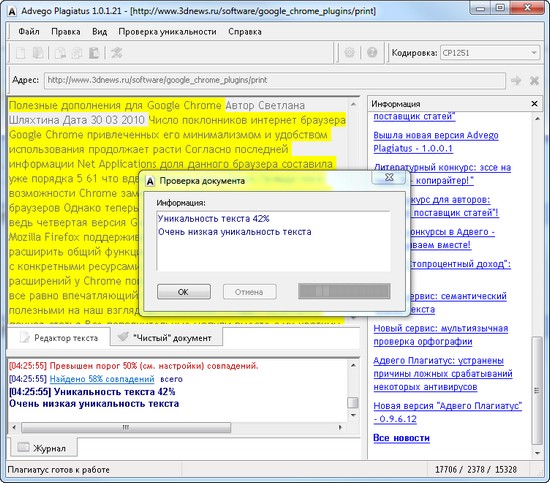Click the Уникальность текста 42% line in dialog
The image size is (550, 483).
click(214, 219)
